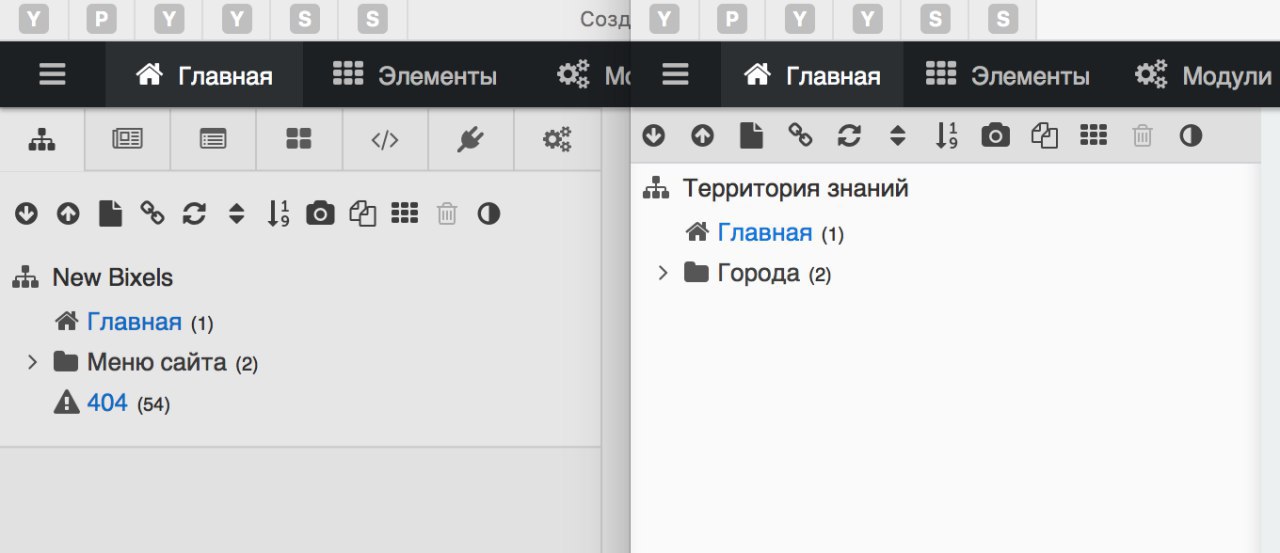The image size is (1280, 553).
Task: Expand the Города folder
Action: [662, 273]
